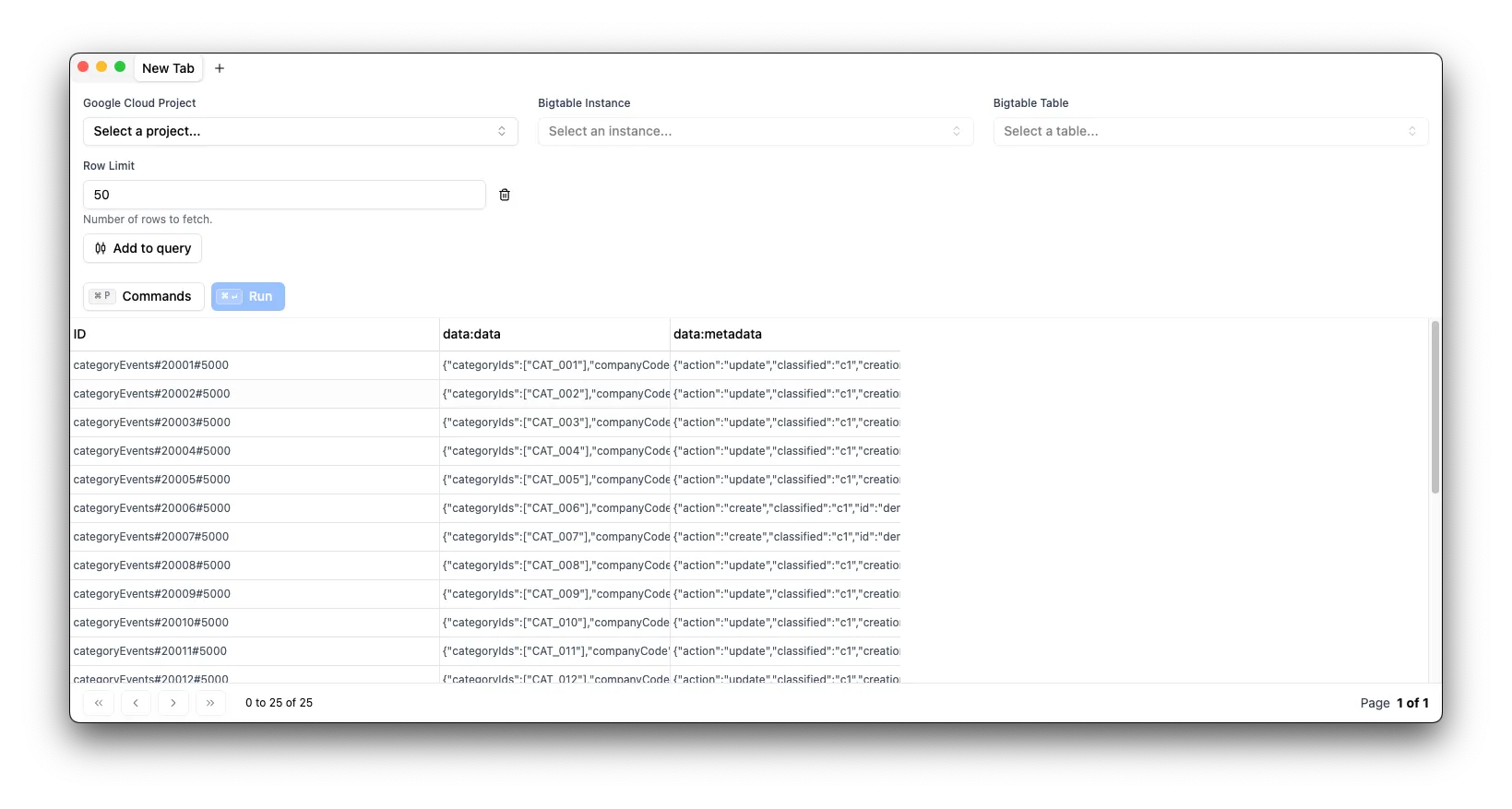Click the CAT_003 data cell

click(554, 422)
